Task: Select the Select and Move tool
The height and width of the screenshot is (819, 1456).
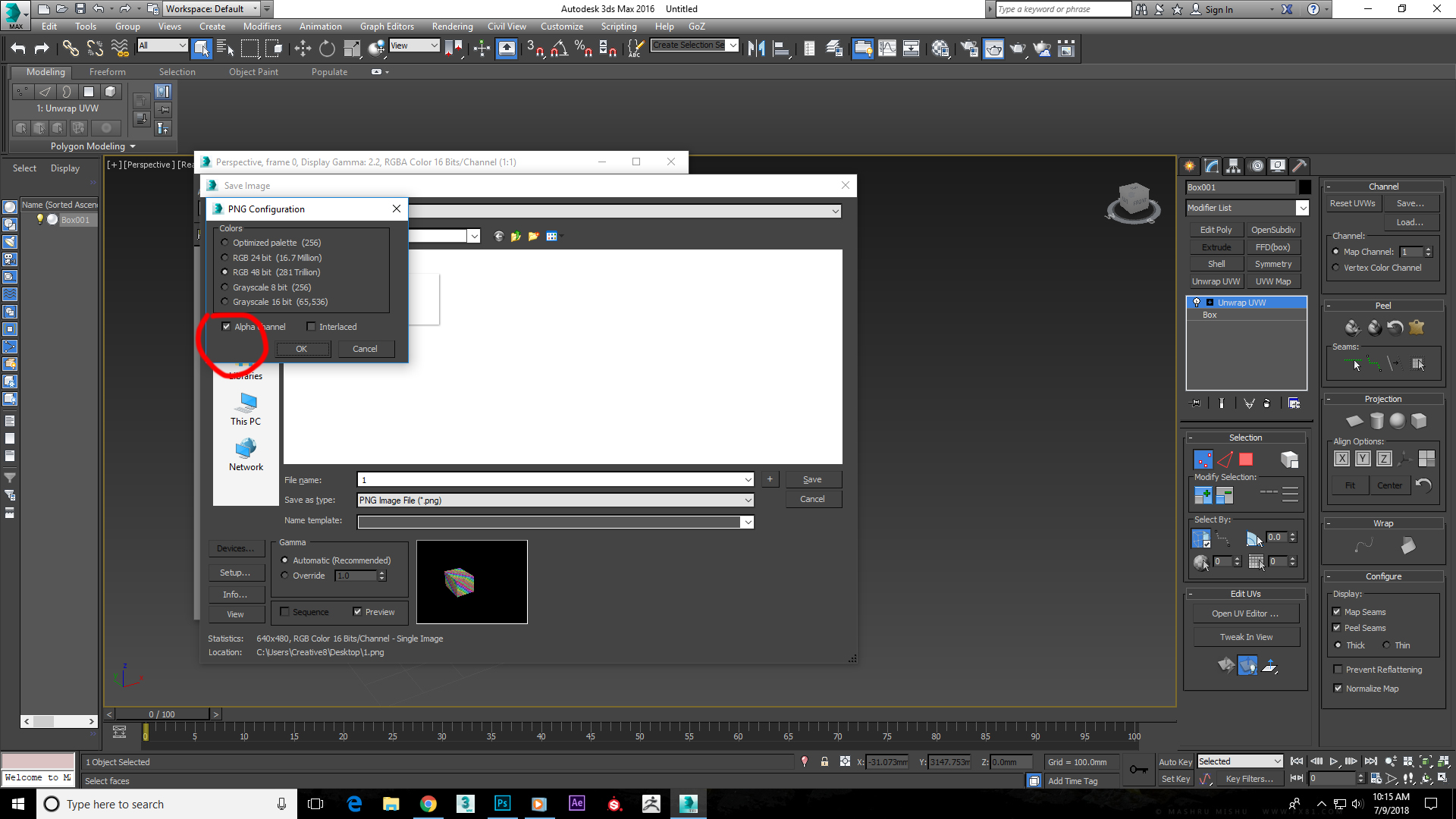Action: 303,48
